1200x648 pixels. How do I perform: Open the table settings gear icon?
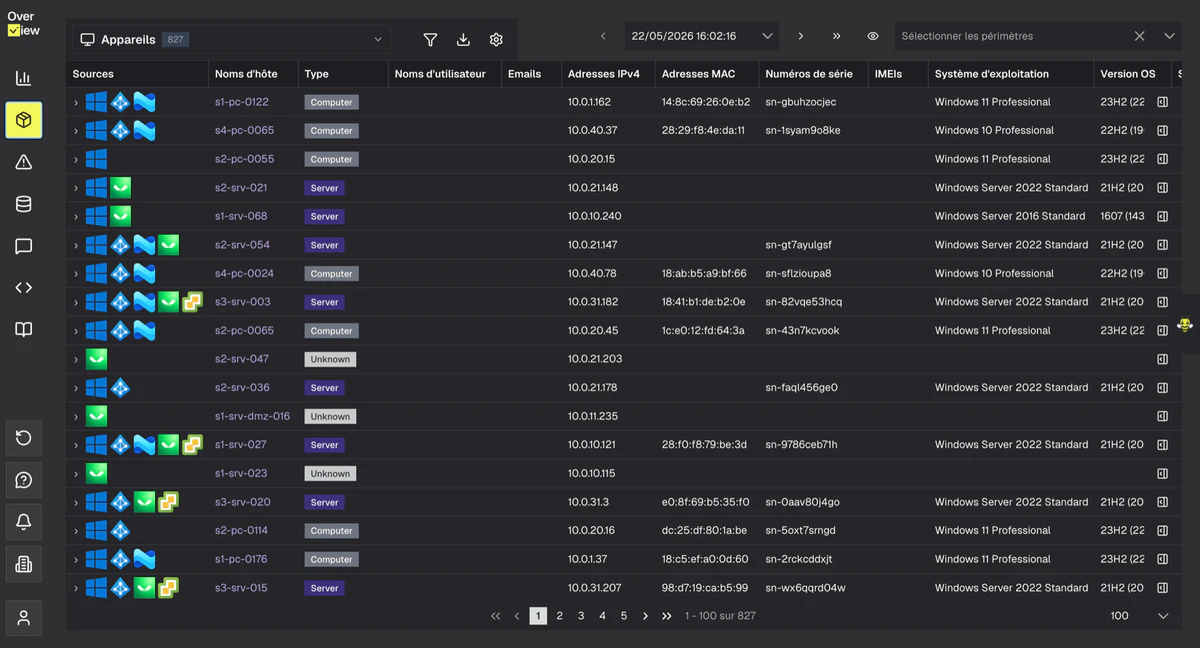tap(496, 40)
